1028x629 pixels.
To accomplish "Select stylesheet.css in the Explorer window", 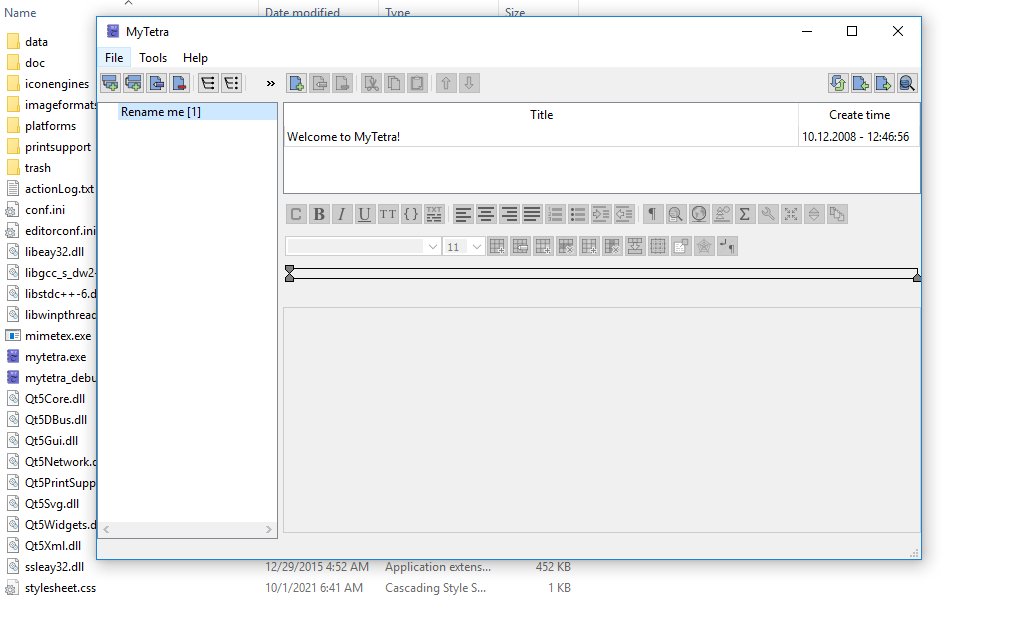I will pos(60,588).
